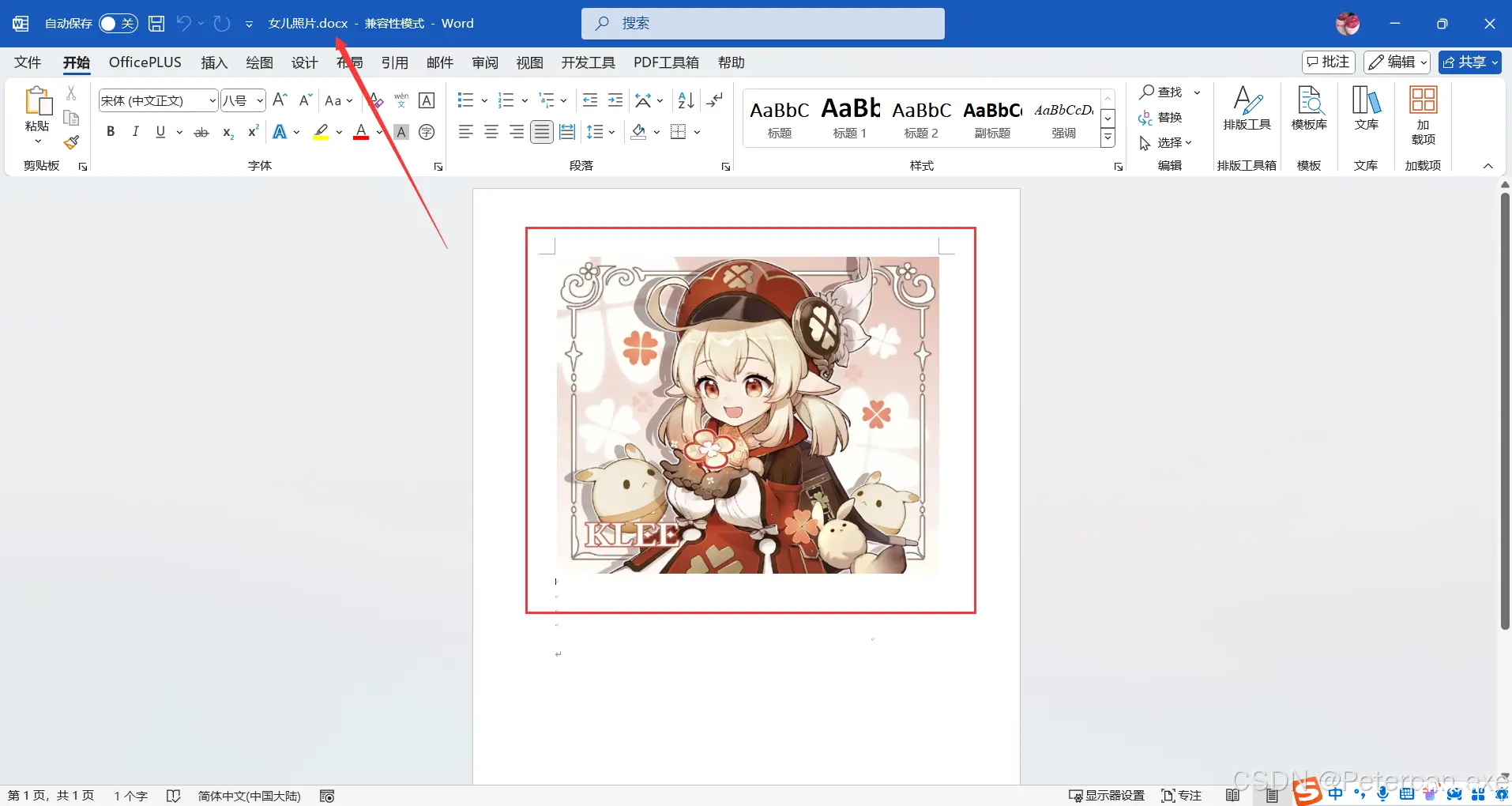1512x806 pixels.
Task: Switch to the Design (设计) tab
Action: tap(304, 62)
